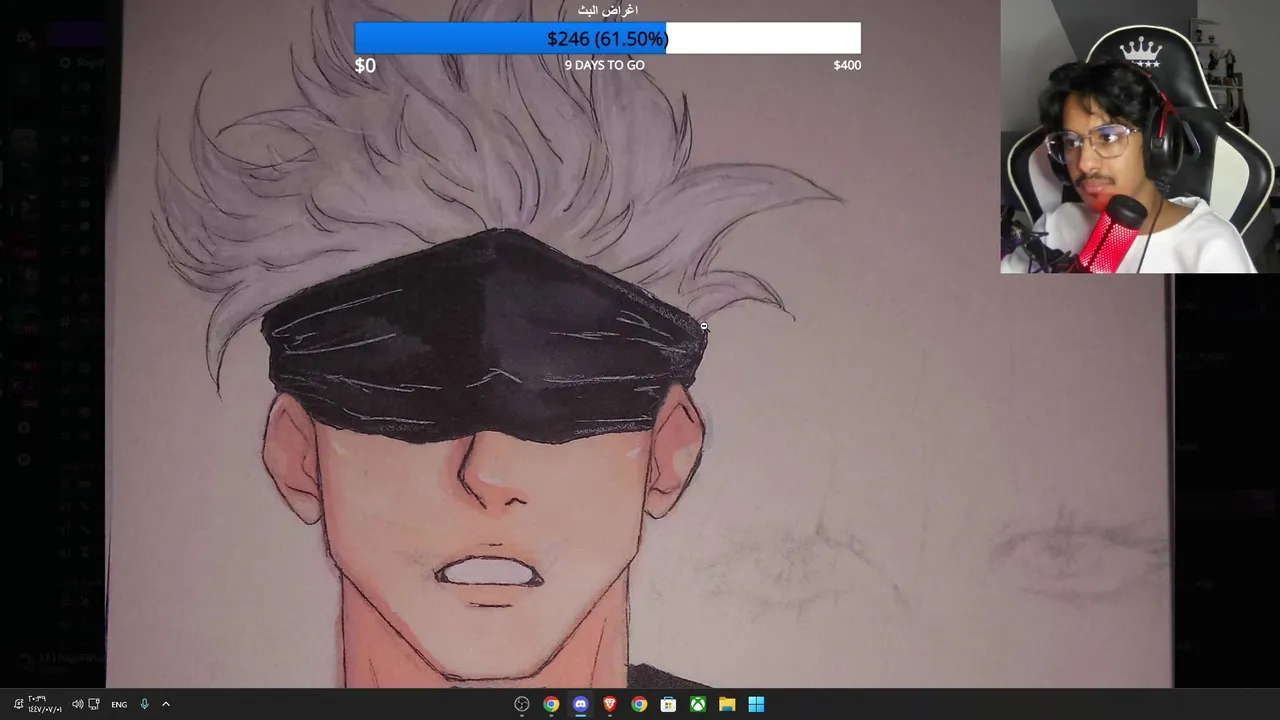Open the taskbar clock and date
This screenshot has height=720, width=1280.
[45, 704]
